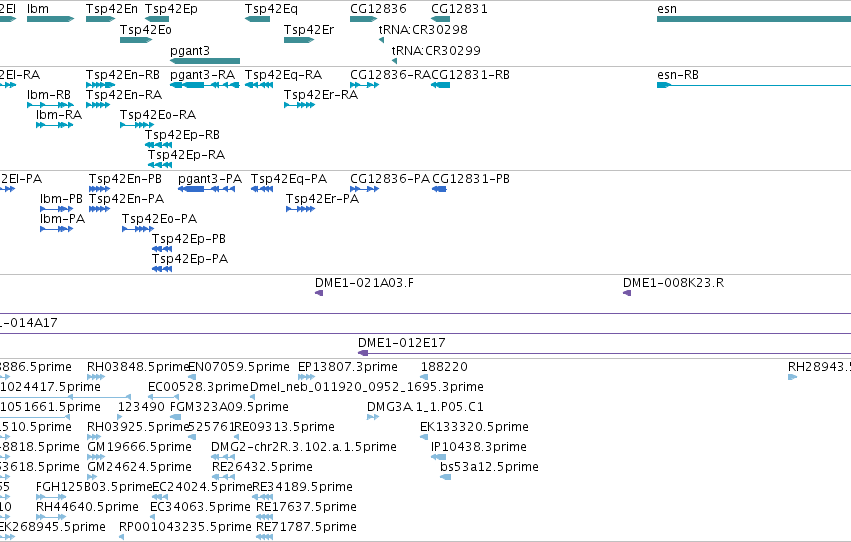Click the CG12836-RA transcript label
This screenshot has width=851, height=542.
click(390, 74)
